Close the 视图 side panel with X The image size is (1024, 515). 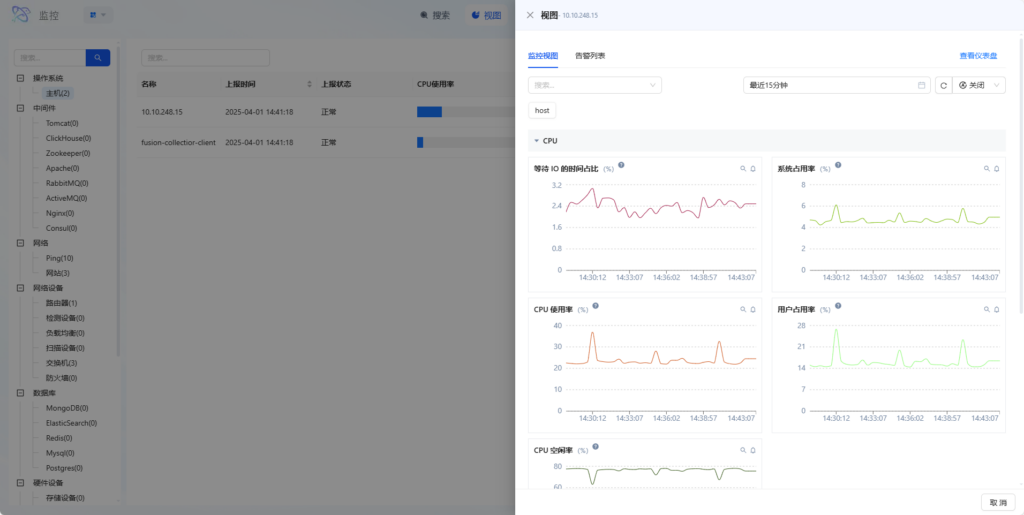coord(530,15)
